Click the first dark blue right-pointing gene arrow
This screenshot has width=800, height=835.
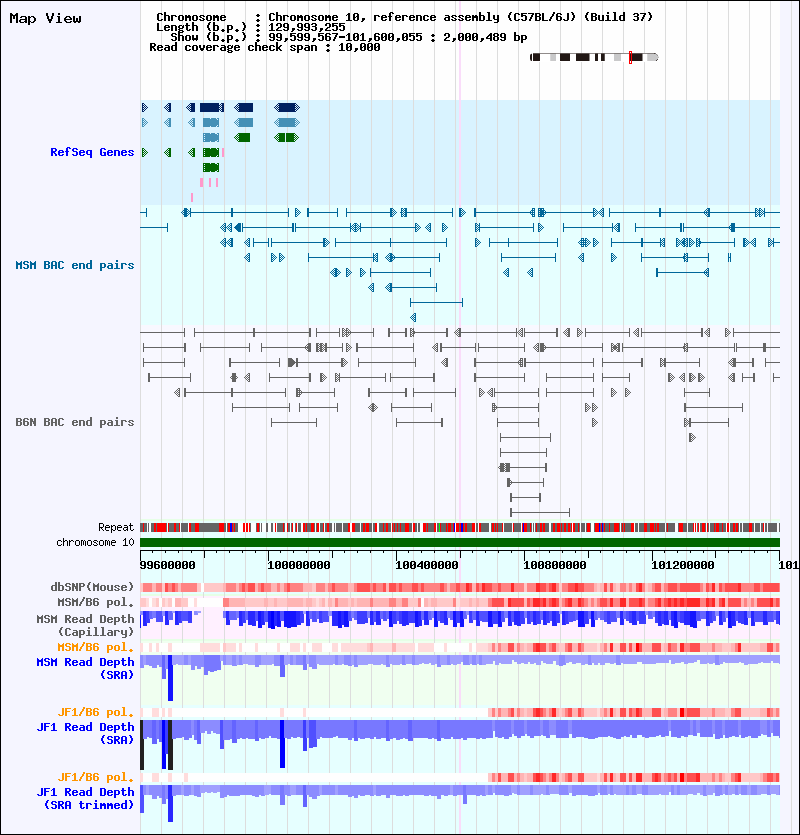(x=144, y=108)
